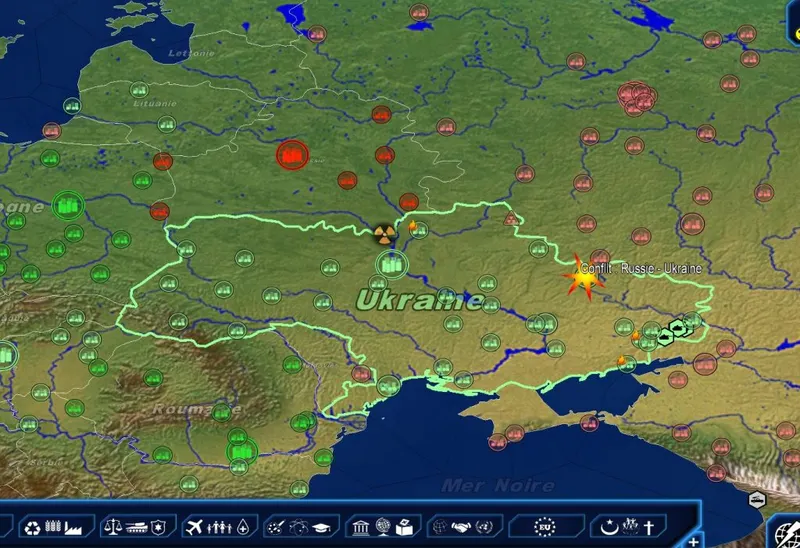Viewport: 800px width, 548px height.
Task: Click the Chernobyl radiation hazard symbol
Action: [384, 234]
